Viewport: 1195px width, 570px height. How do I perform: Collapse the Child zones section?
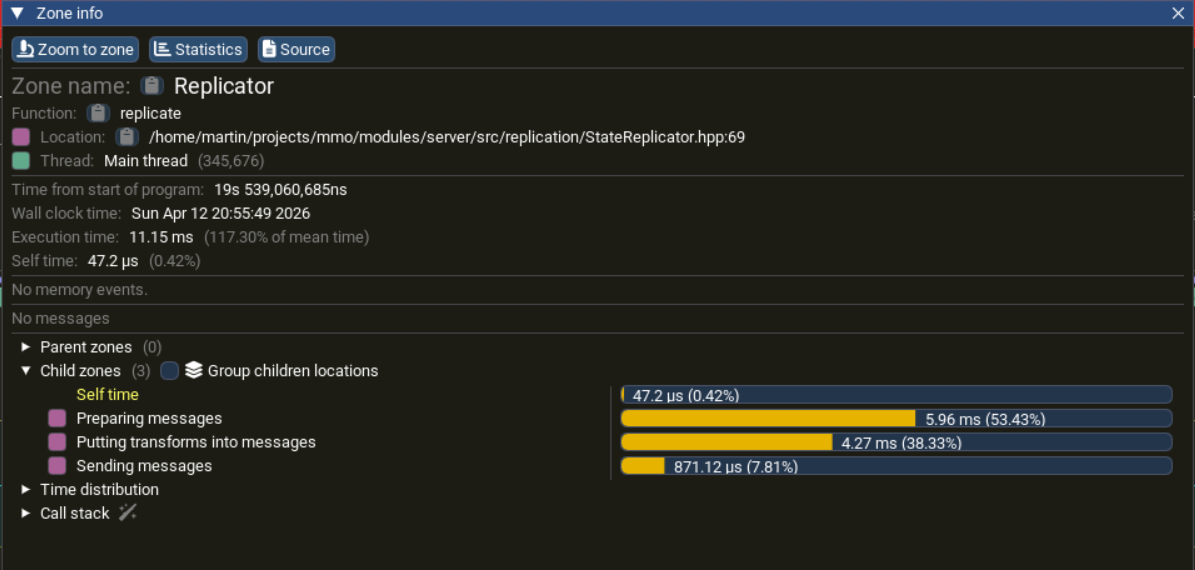click(x=26, y=371)
